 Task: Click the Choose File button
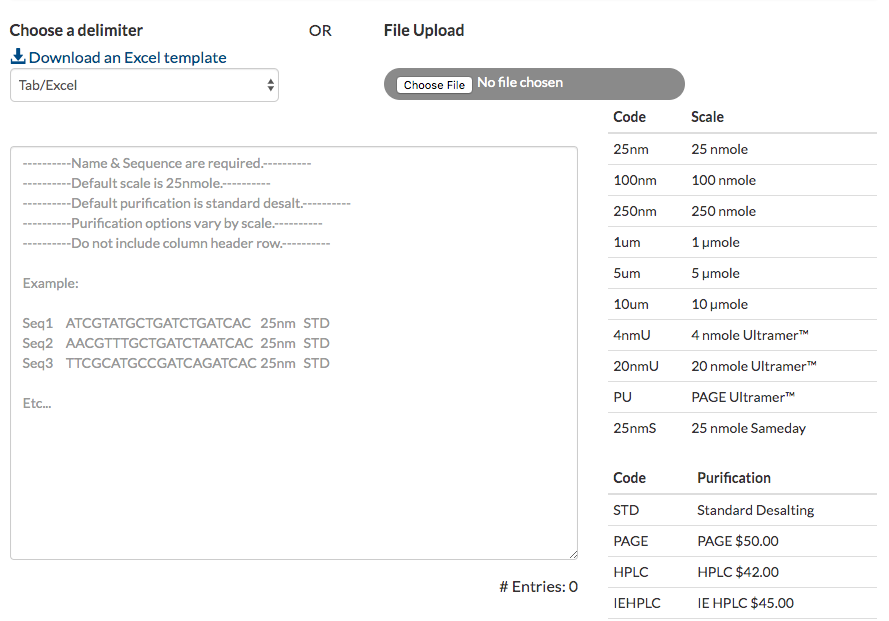434,85
